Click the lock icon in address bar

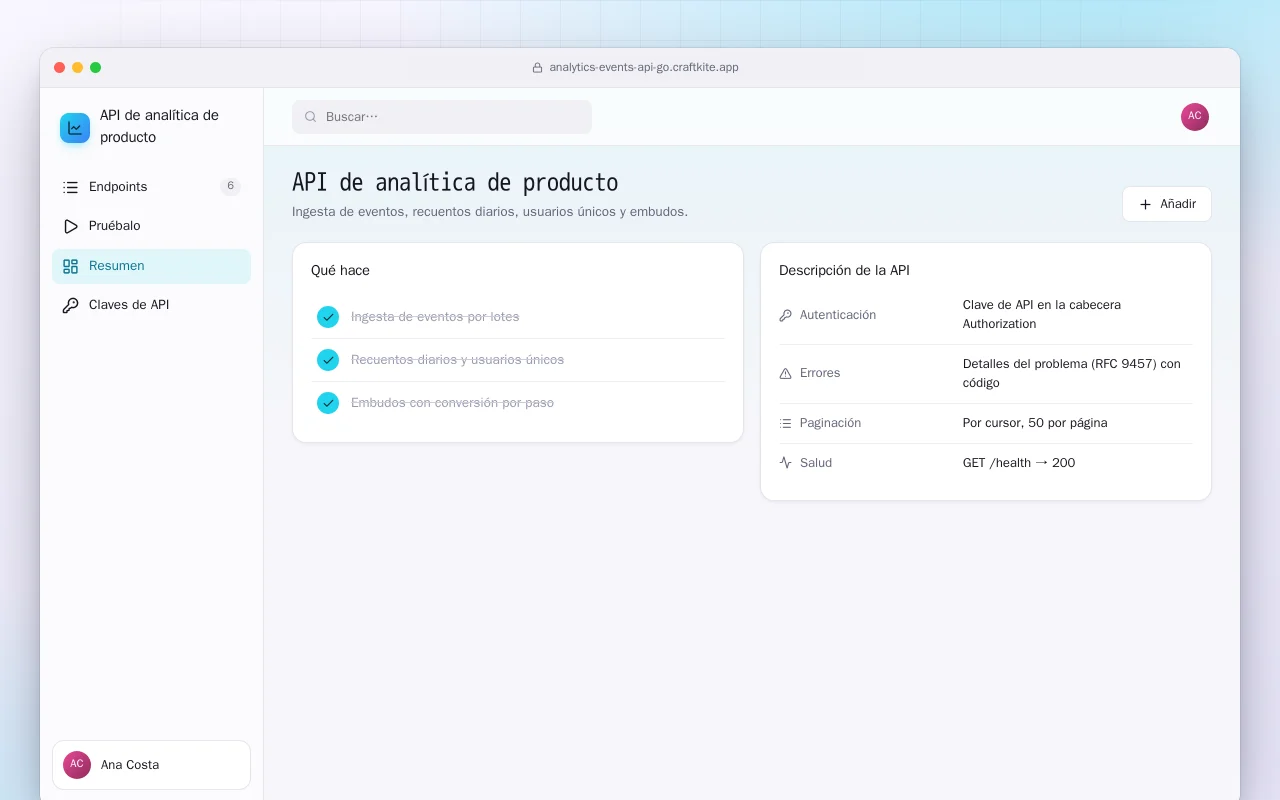(x=538, y=68)
